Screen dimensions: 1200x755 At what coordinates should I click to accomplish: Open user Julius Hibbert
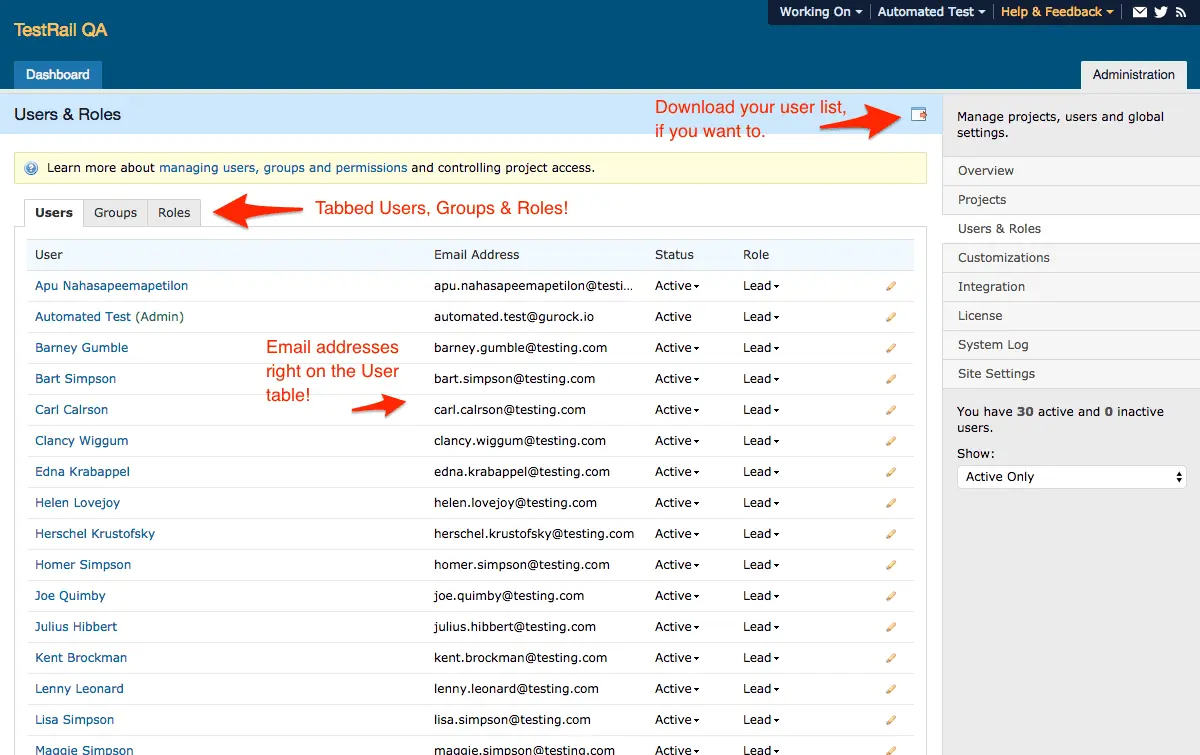76,627
